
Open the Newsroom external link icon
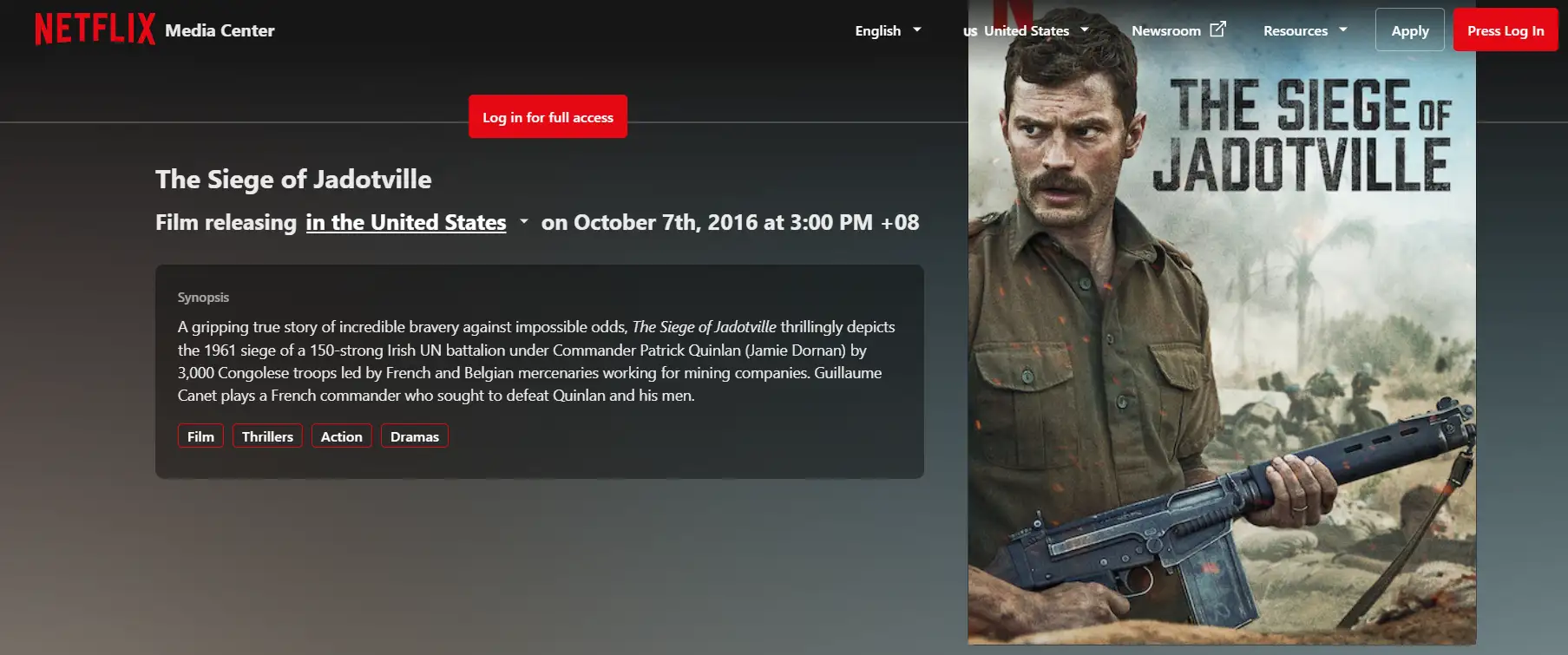tap(1218, 29)
